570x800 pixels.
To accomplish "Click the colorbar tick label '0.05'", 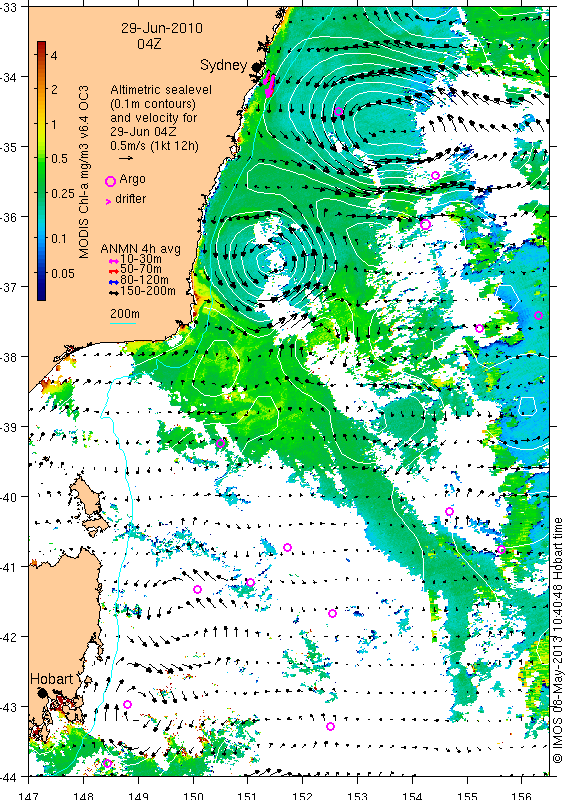I will (x=63, y=274).
